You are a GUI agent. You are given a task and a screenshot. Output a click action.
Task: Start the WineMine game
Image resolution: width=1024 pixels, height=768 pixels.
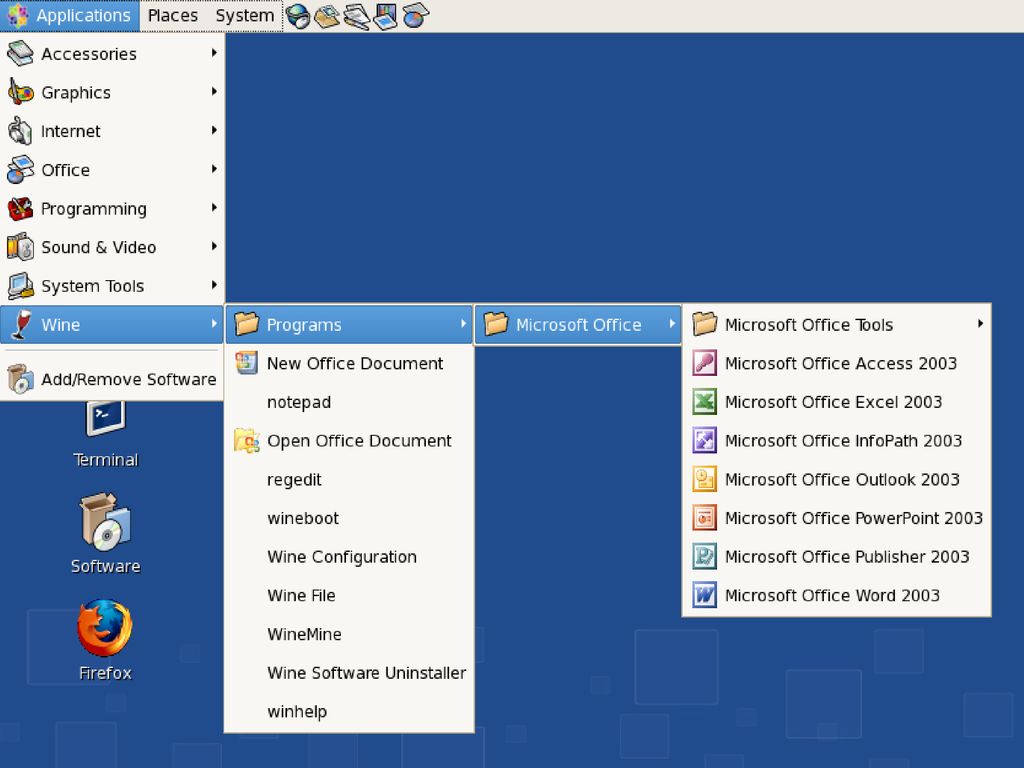click(x=349, y=634)
